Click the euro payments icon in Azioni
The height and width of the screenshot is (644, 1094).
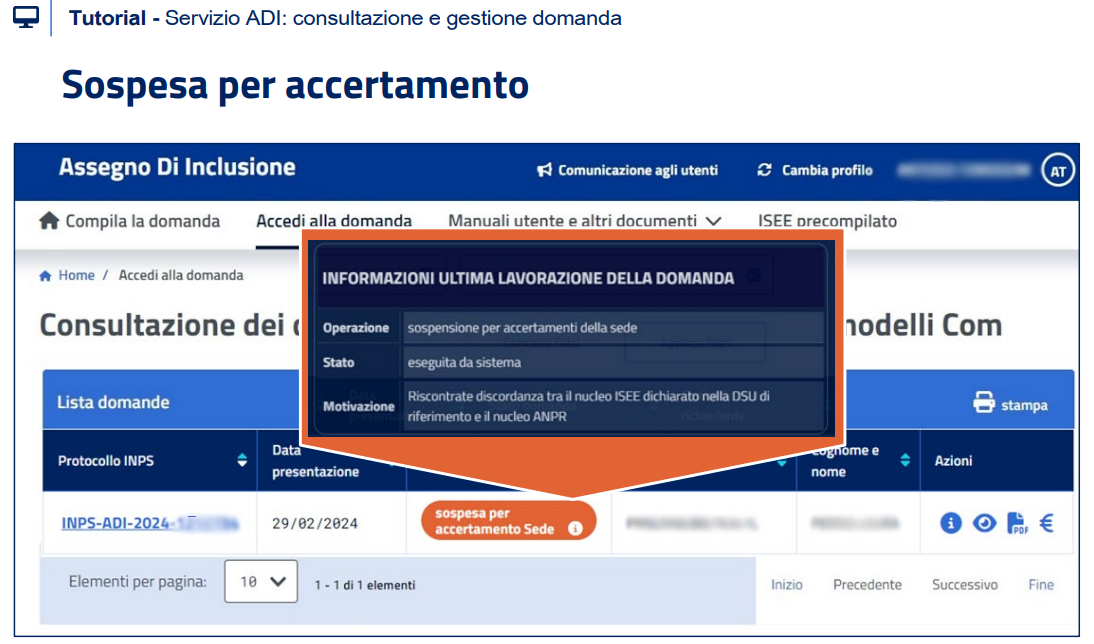click(x=1047, y=523)
